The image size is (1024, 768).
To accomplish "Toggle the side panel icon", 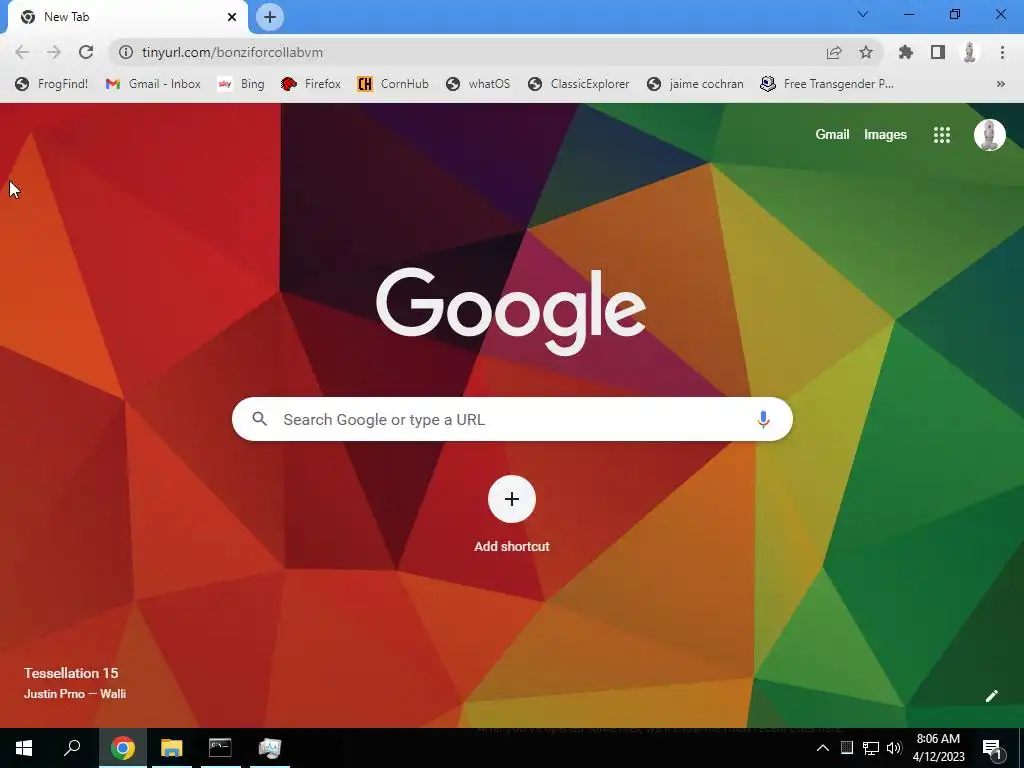I will tap(938, 52).
